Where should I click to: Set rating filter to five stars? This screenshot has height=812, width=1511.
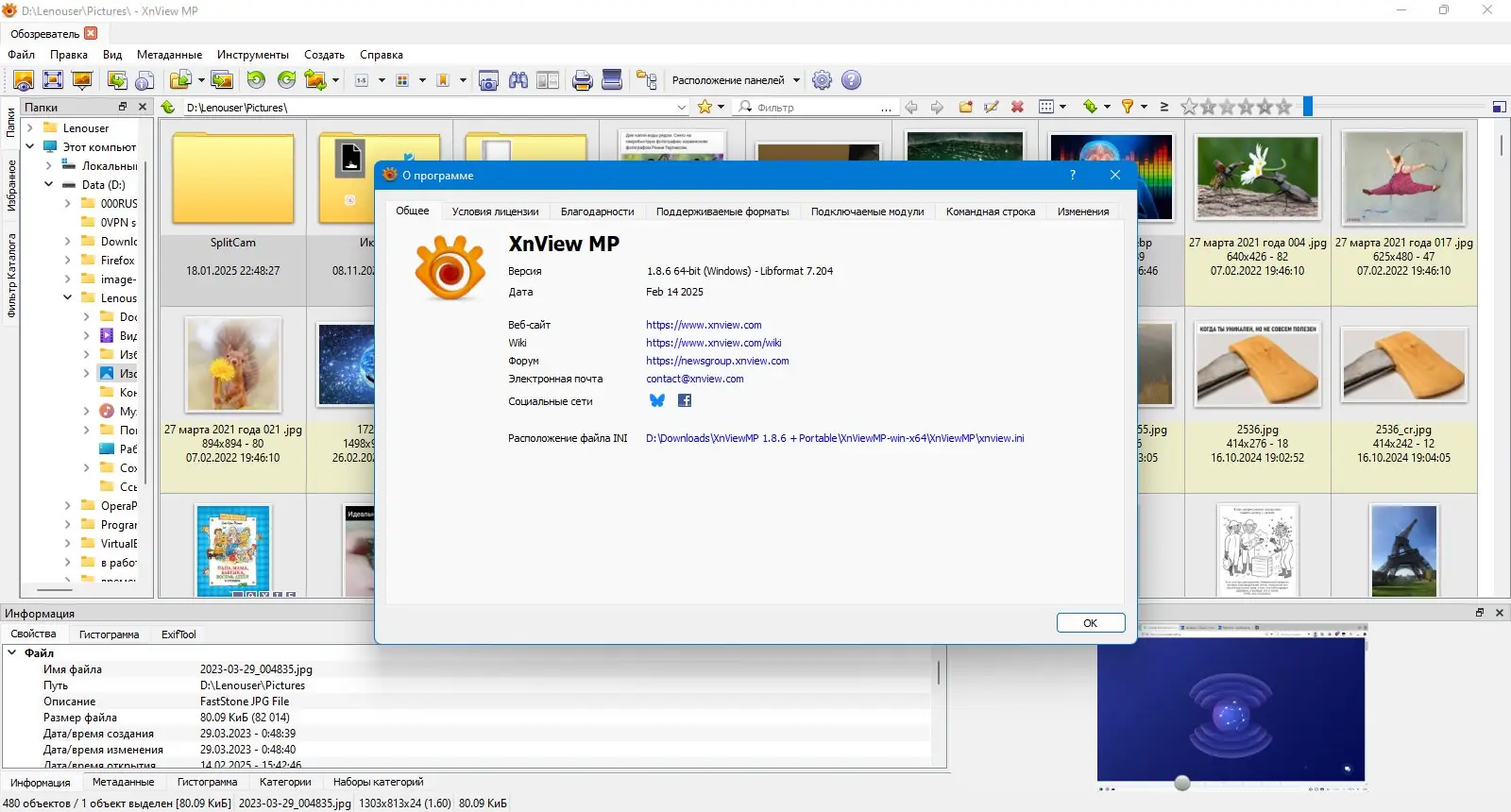tap(1283, 108)
